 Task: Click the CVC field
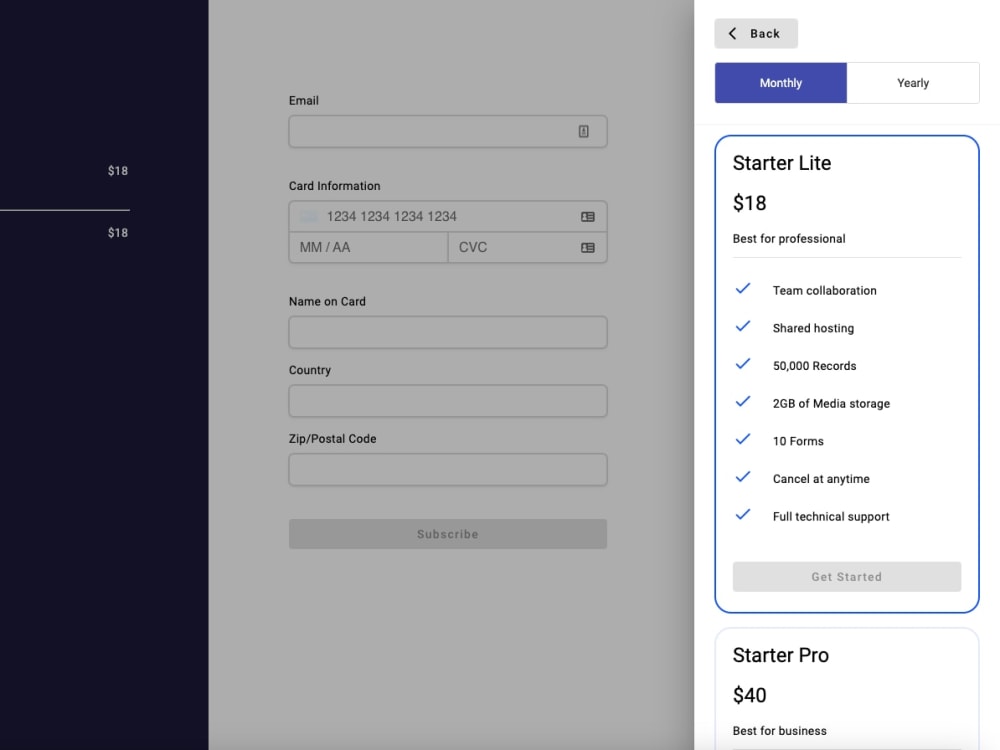pyautogui.click(x=527, y=247)
